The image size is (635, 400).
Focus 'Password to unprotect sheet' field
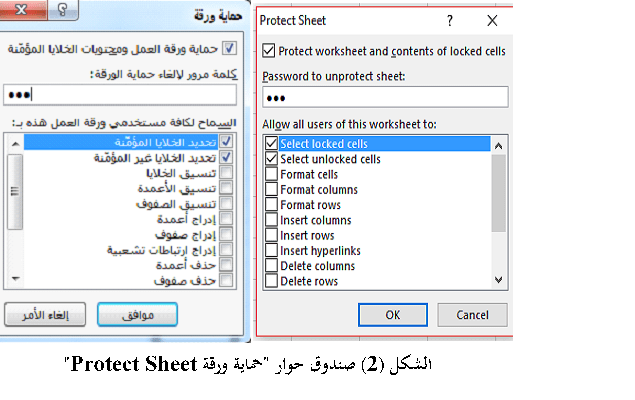tap(385, 97)
